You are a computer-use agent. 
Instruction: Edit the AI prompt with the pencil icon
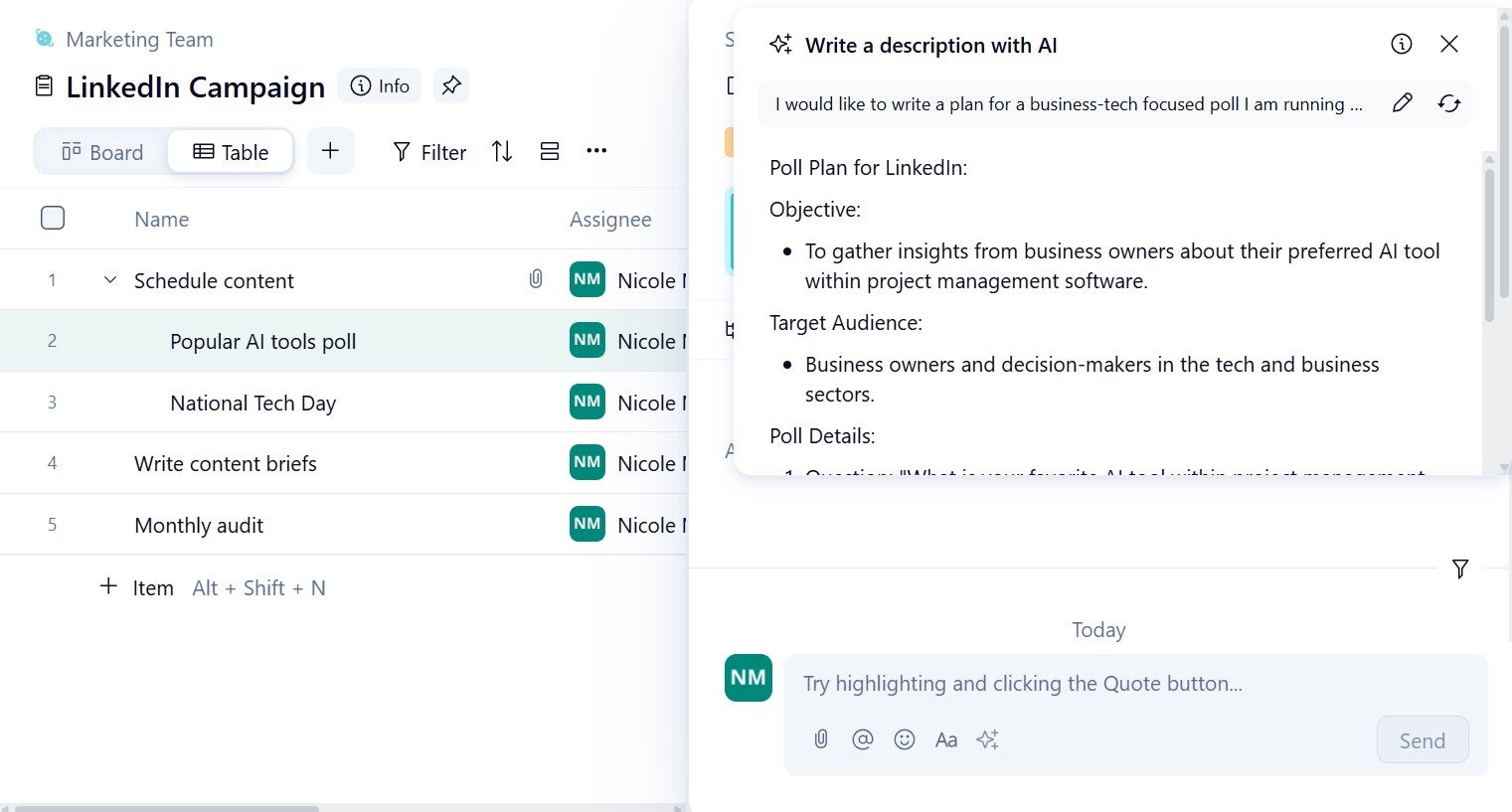tap(1402, 102)
